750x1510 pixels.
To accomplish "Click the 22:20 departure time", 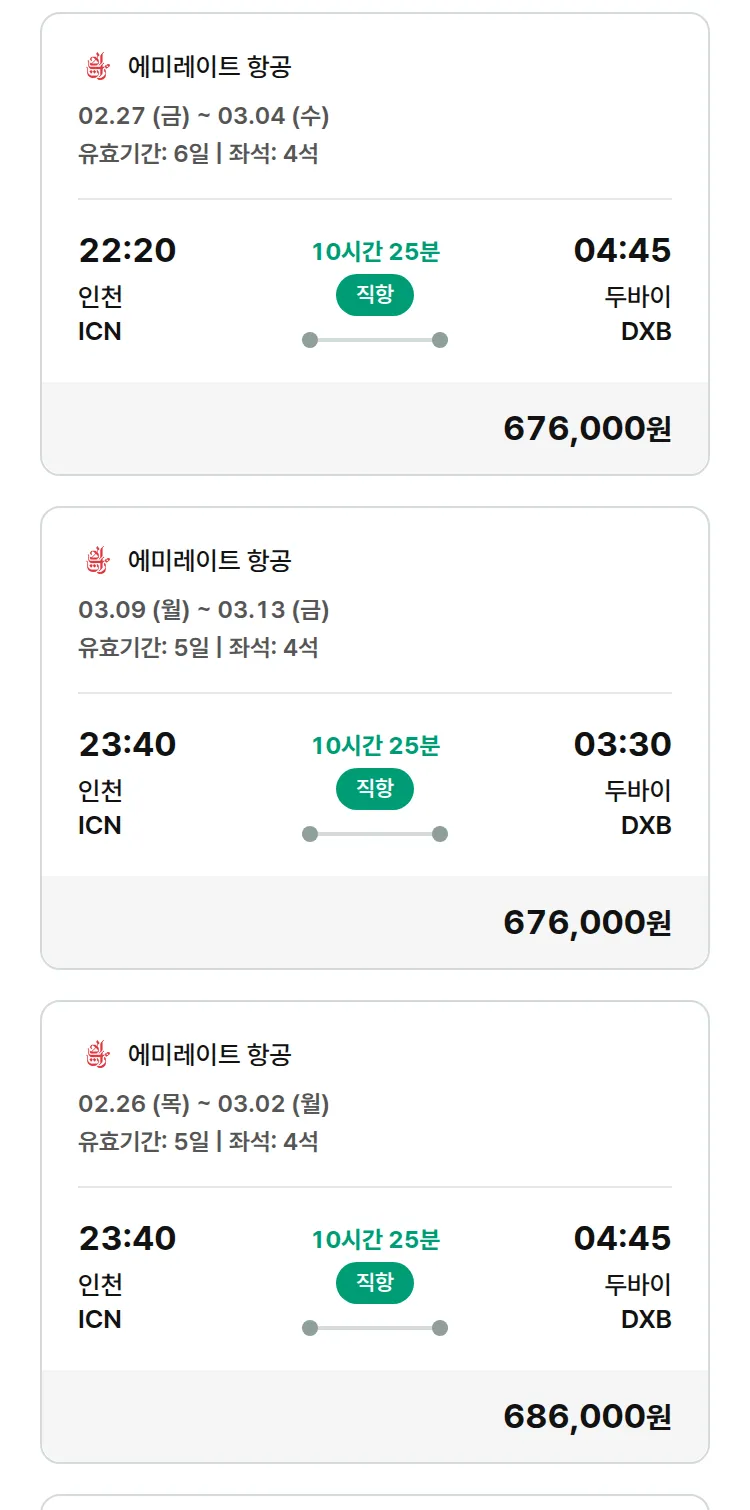I will (127, 250).
